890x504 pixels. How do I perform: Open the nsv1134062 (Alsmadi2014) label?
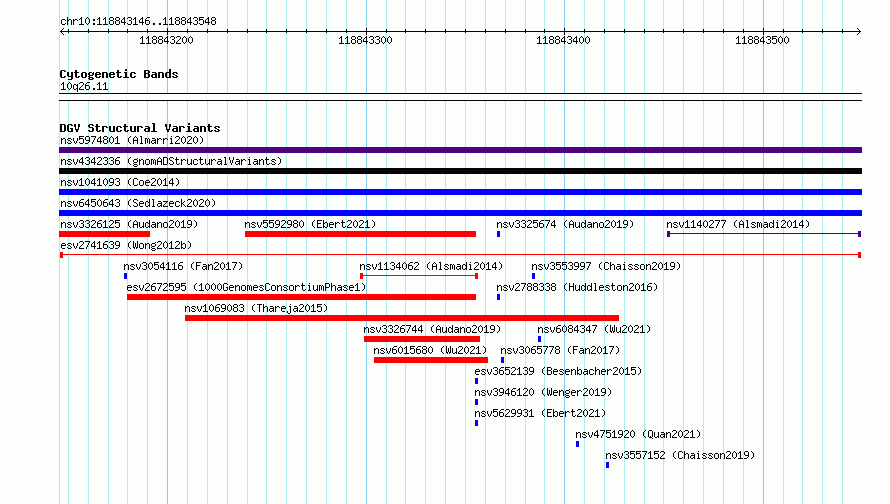pos(431,266)
